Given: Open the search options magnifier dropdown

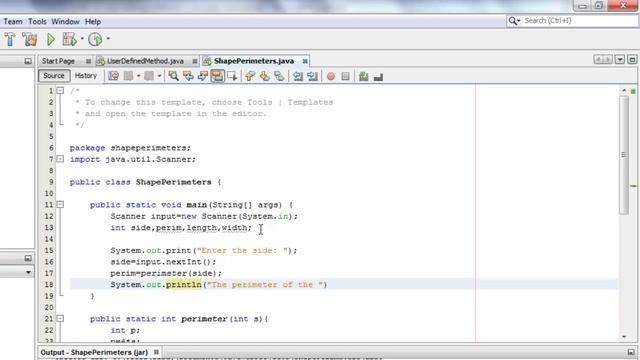Looking at the screenshot, I should coord(514,20).
